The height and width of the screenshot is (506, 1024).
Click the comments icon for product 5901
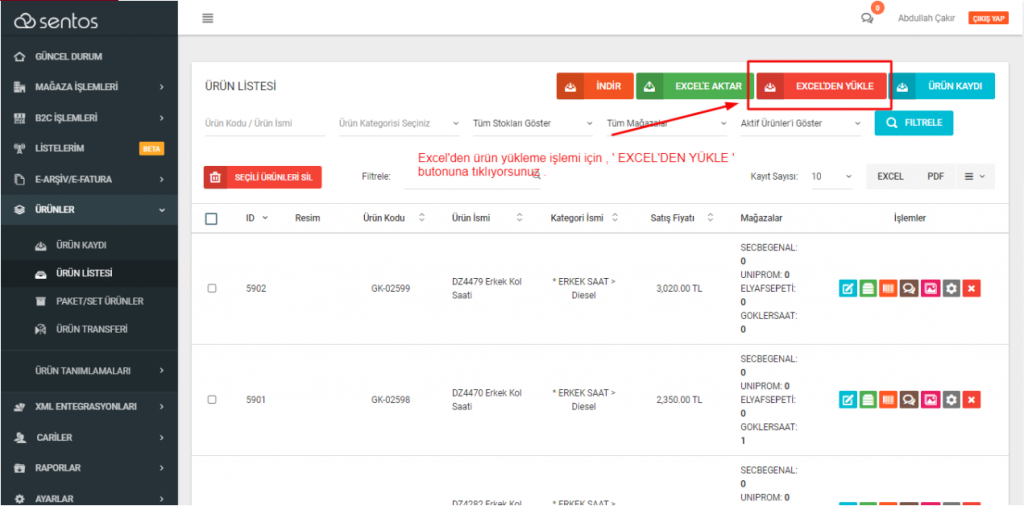pyautogui.click(x=910, y=399)
